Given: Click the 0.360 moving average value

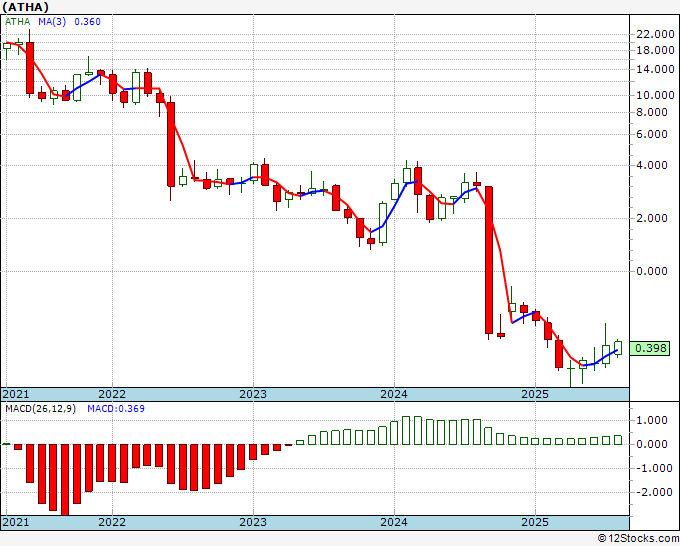Looking at the screenshot, I should tap(87, 22).
